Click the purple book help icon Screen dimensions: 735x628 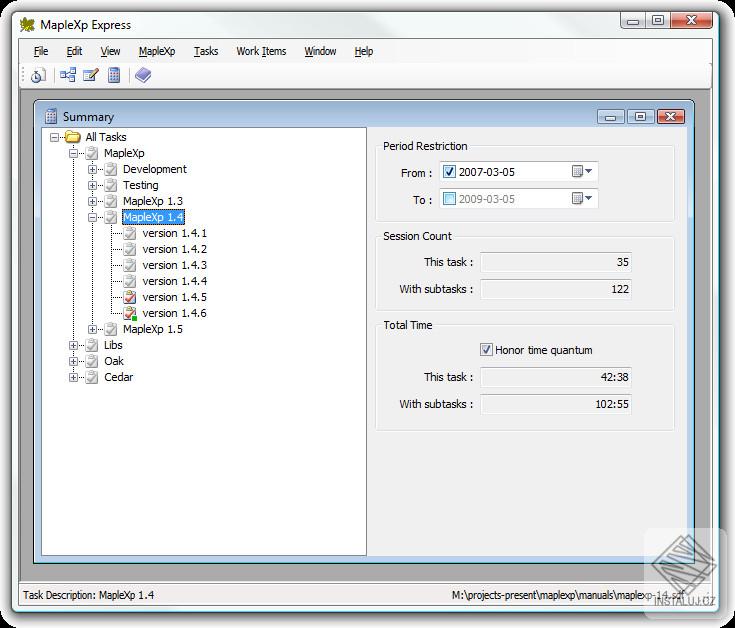143,75
